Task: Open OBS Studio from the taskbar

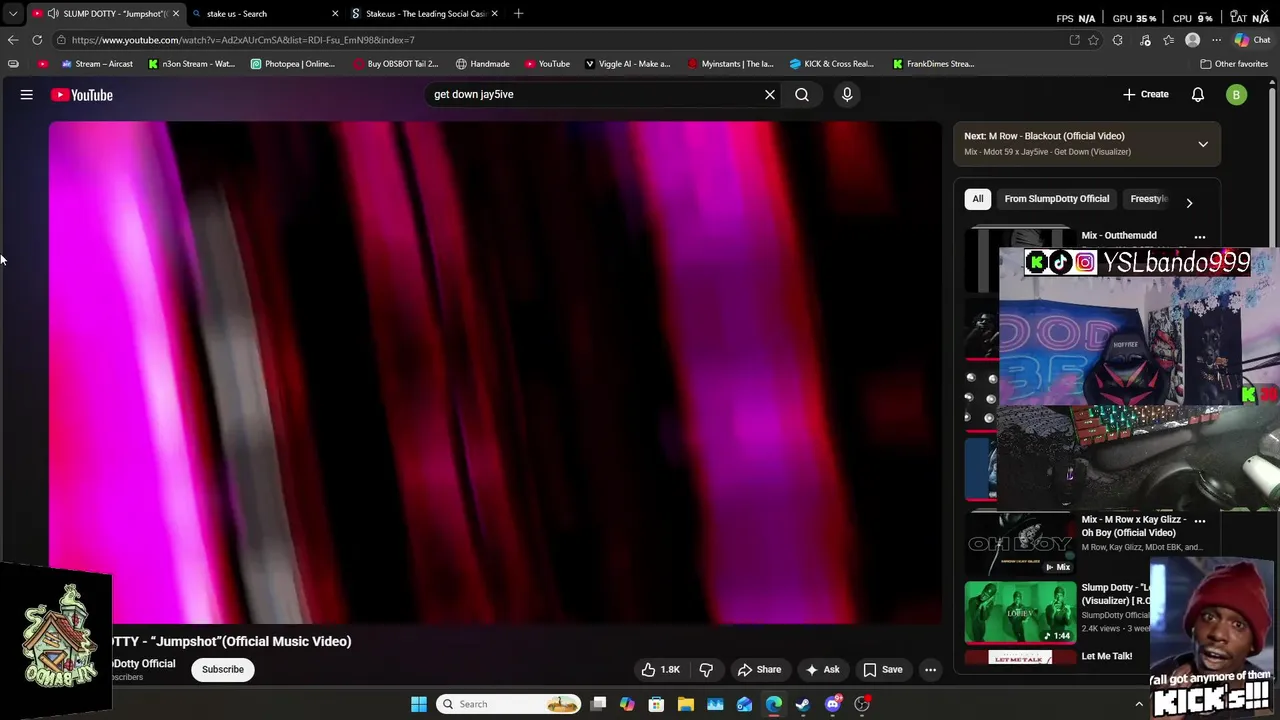Action: [x=862, y=704]
